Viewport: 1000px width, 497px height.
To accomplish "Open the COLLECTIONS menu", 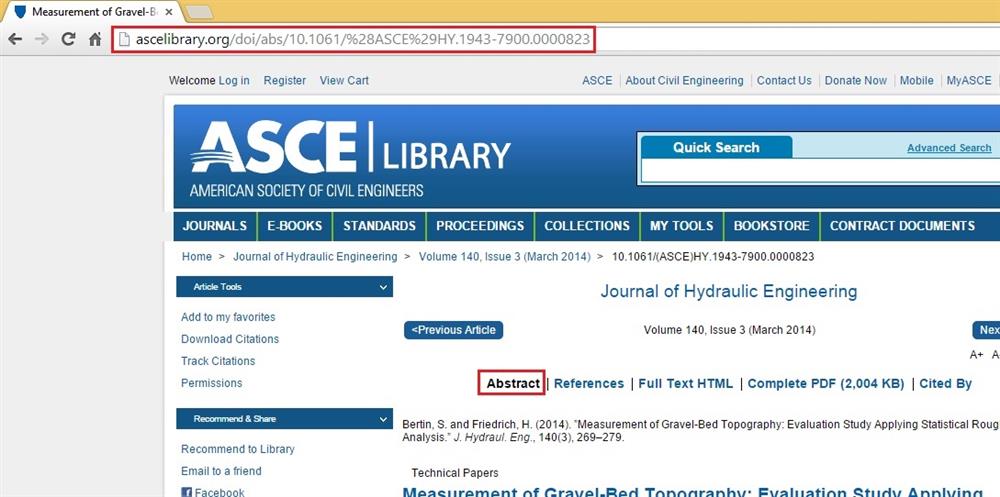I will [587, 226].
